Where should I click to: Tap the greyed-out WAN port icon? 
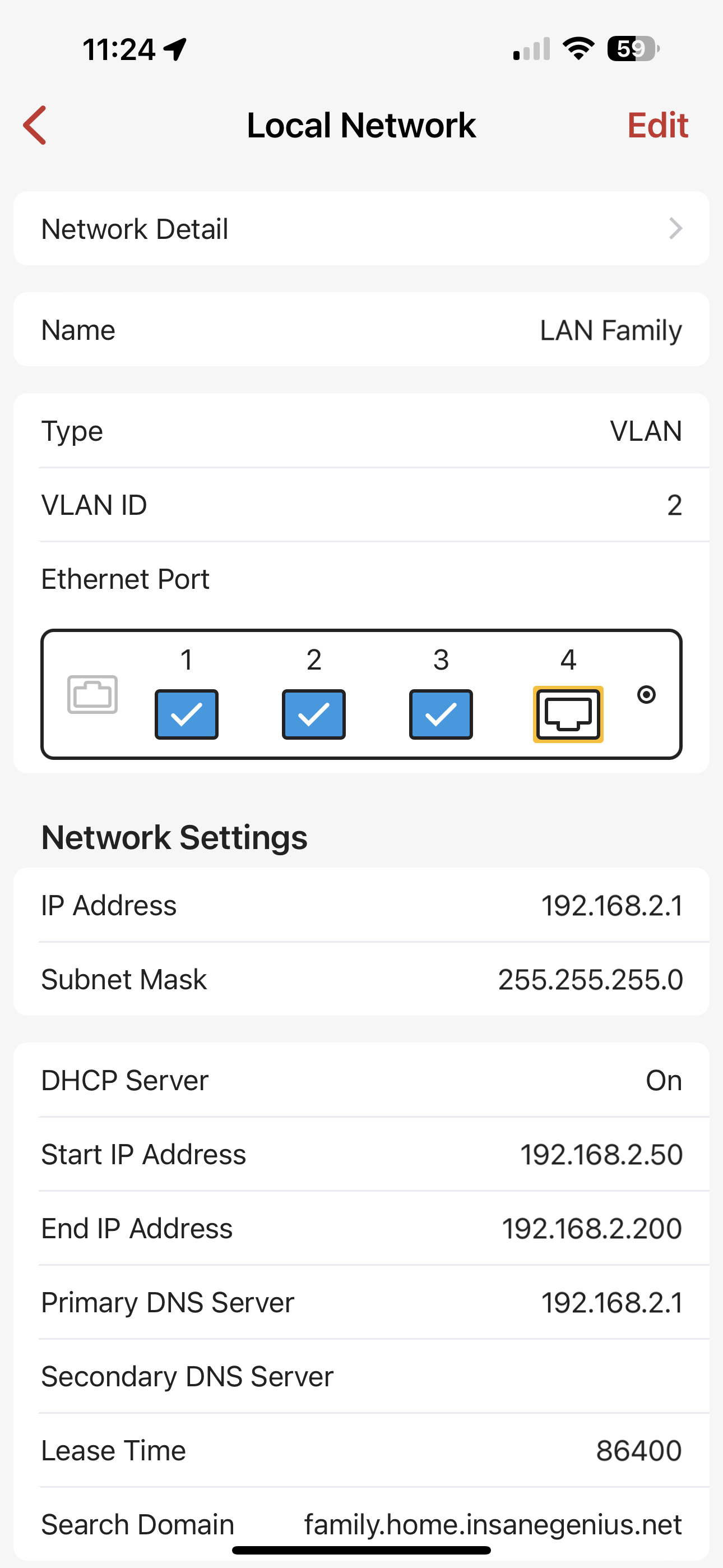(x=92, y=694)
